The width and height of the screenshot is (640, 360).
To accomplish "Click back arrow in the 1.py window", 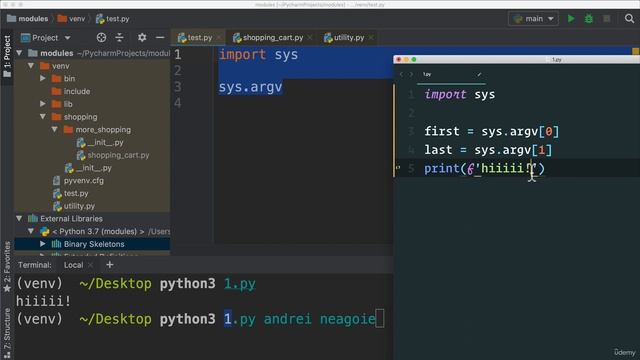I will [401, 74].
